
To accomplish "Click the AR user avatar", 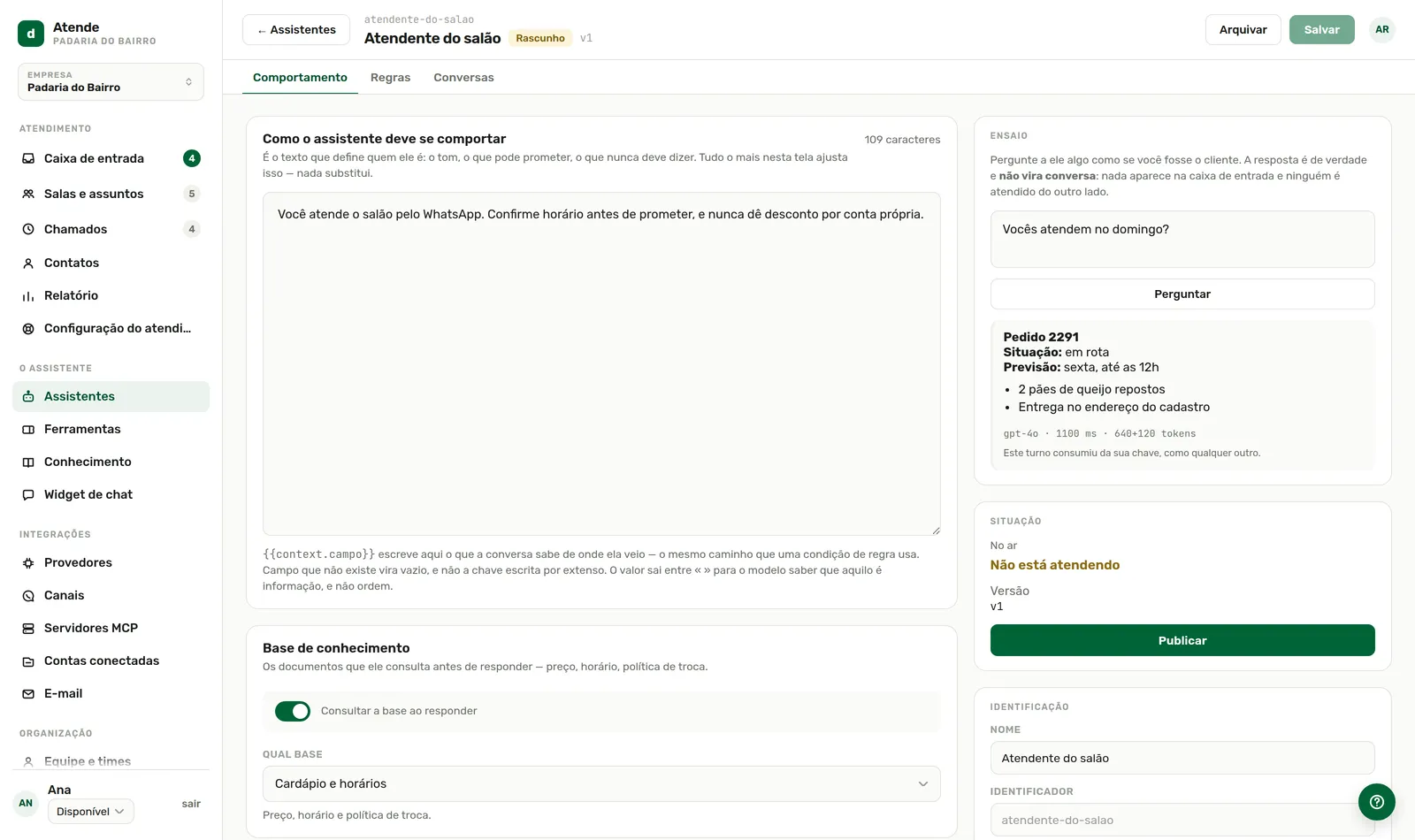I will 1381,29.
